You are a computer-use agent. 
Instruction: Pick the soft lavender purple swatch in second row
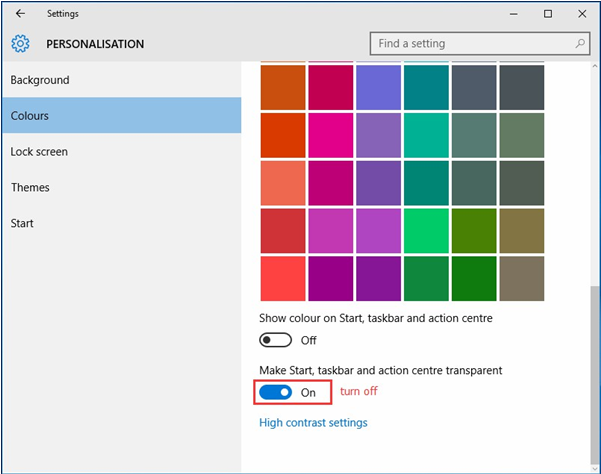[378, 135]
